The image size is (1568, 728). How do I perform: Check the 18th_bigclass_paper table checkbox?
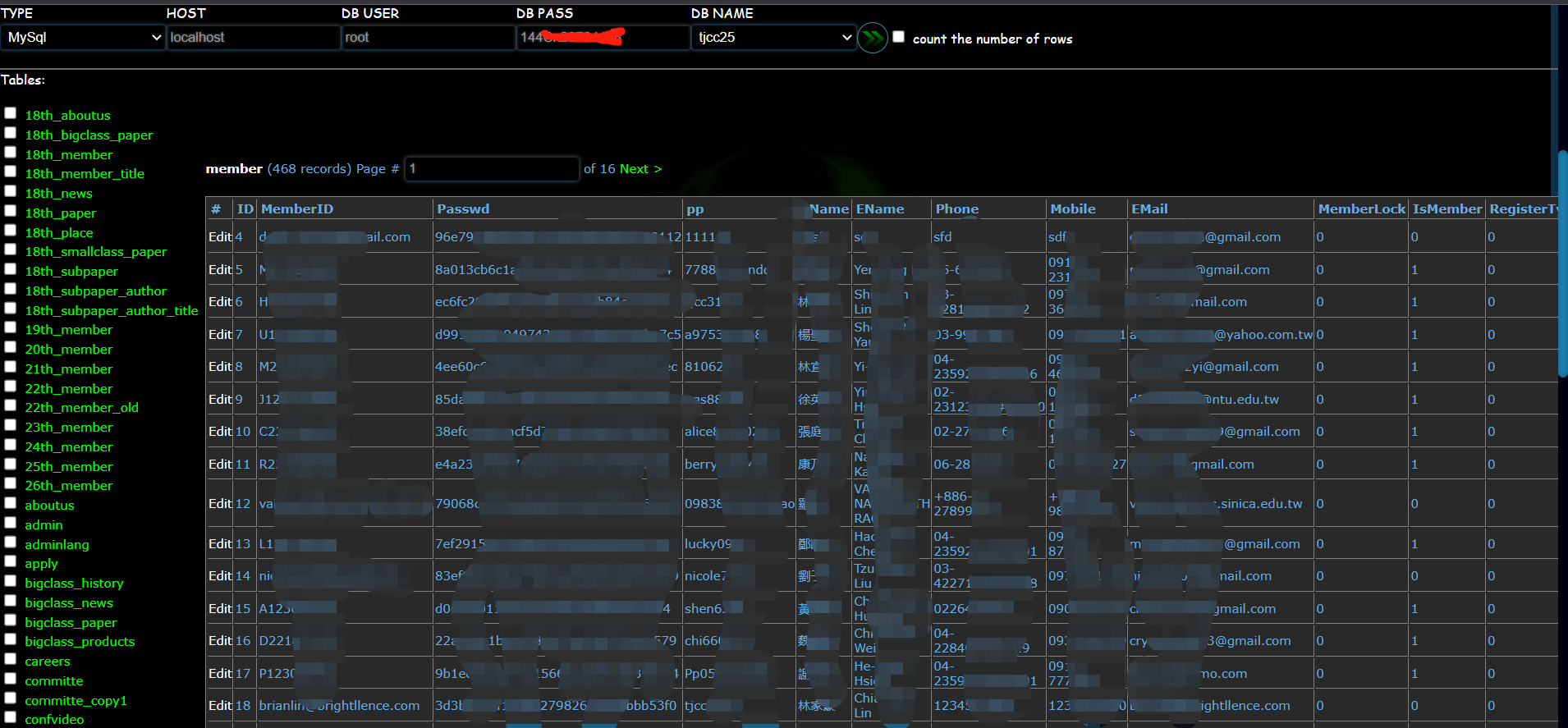11,133
